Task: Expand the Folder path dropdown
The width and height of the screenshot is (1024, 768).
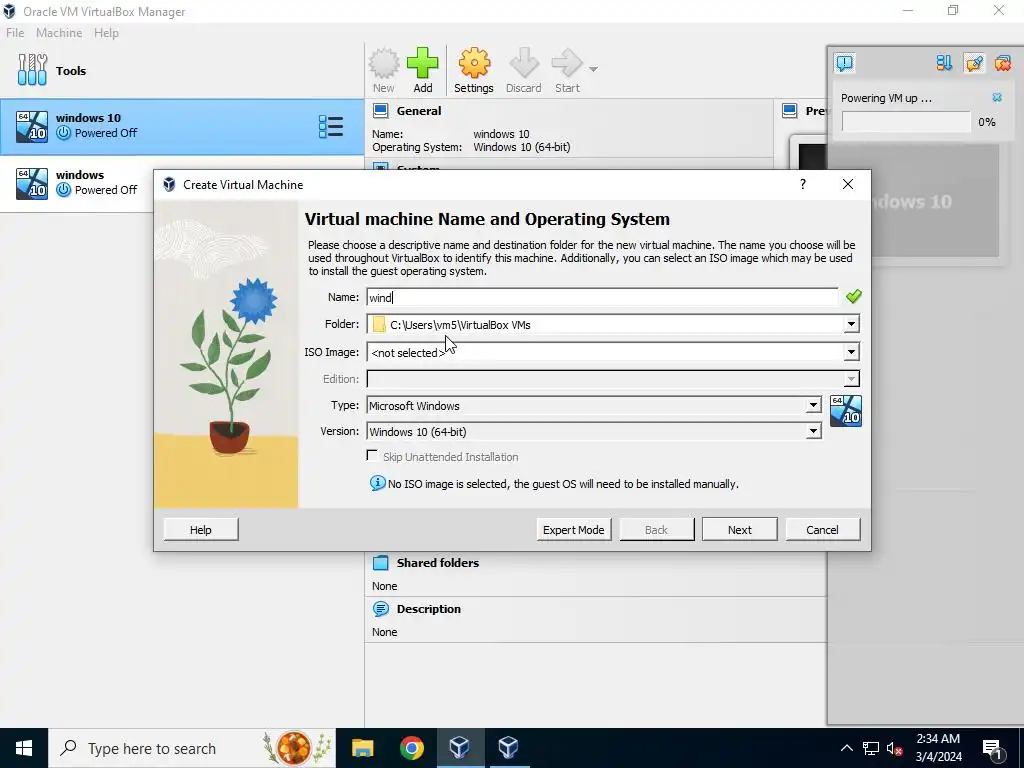Action: click(851, 324)
